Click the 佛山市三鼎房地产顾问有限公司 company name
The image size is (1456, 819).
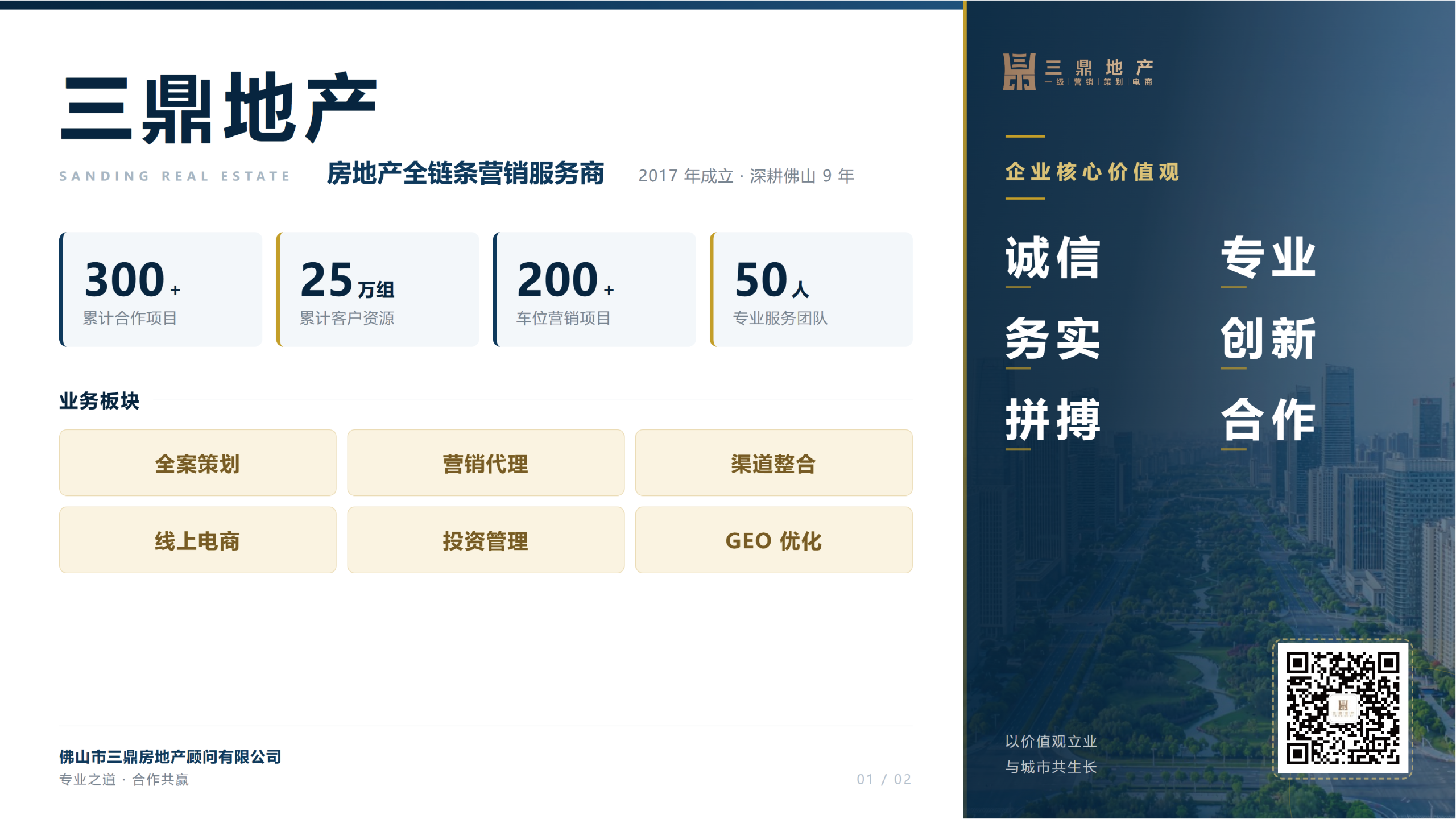click(171, 756)
